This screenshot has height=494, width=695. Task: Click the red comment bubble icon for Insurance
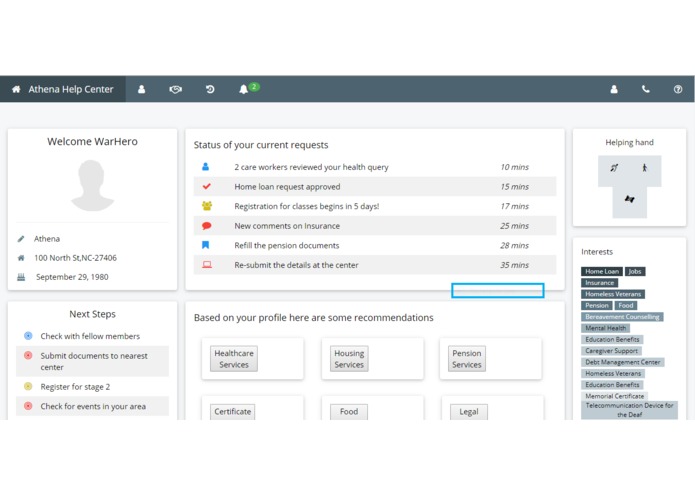(x=207, y=226)
